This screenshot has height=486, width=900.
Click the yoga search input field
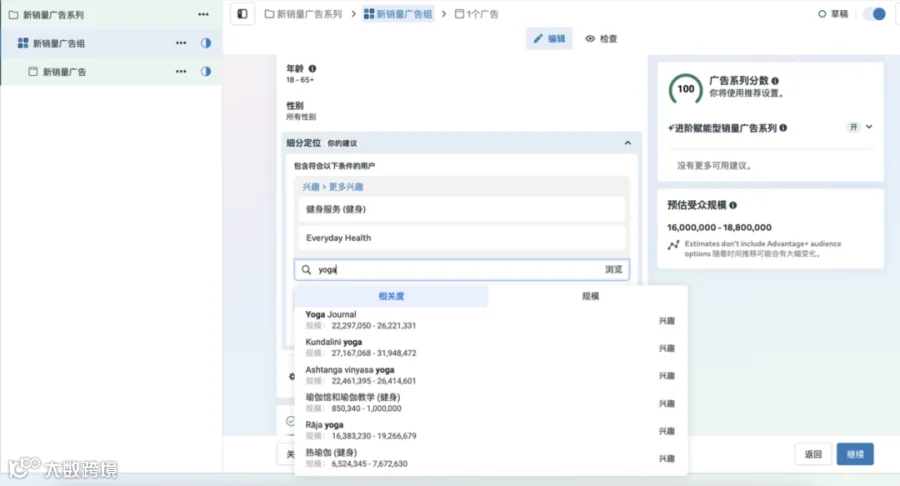461,270
